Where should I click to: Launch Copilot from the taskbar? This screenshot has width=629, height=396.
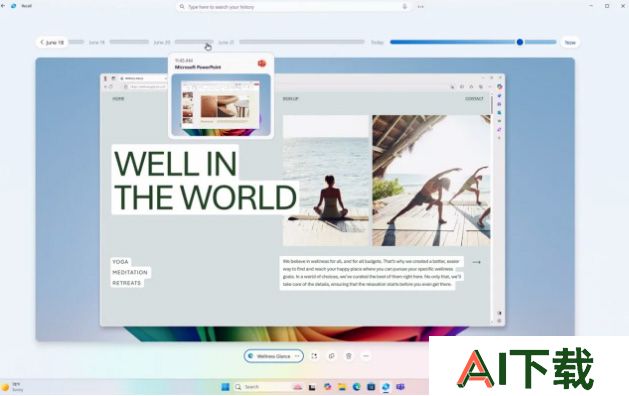[x=328, y=387]
